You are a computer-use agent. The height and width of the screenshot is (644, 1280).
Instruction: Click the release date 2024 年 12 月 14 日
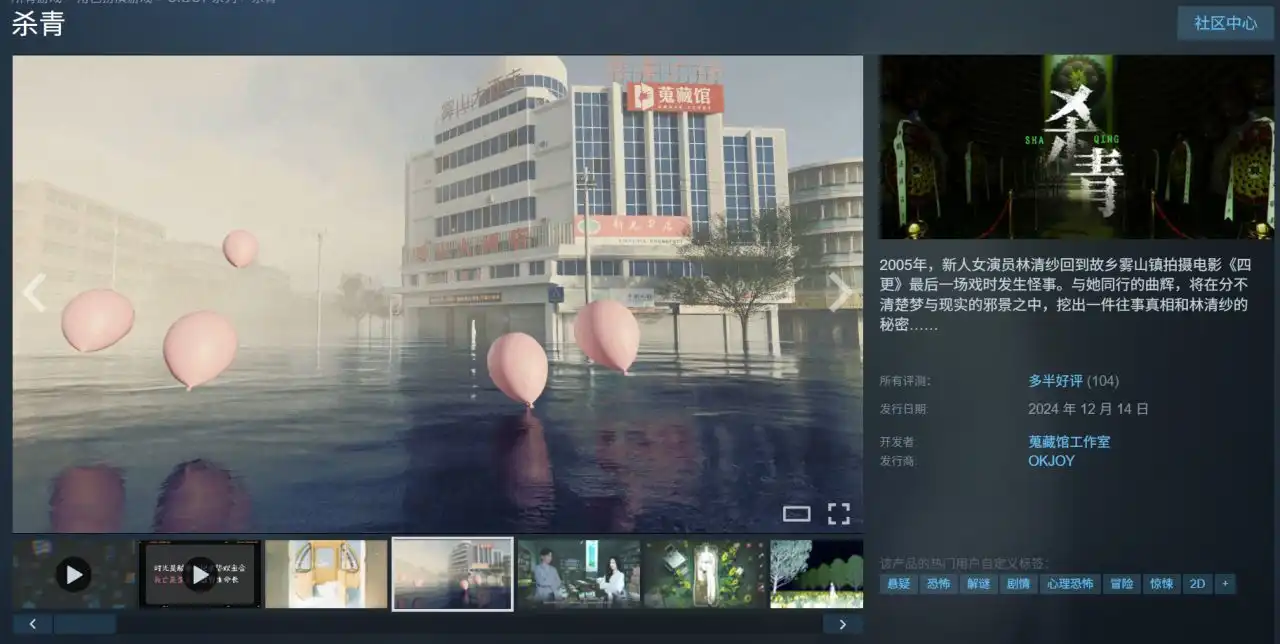pyautogui.click(x=1088, y=409)
